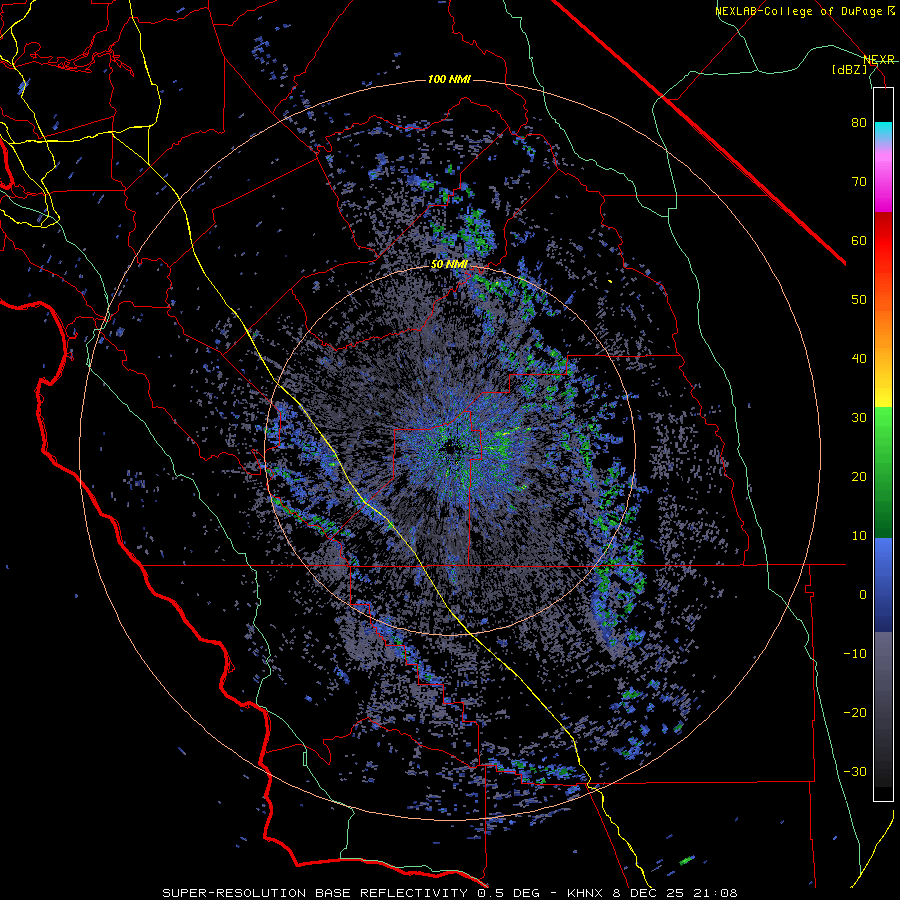Click the 0 dBZ scale value
The image size is (900, 900).
(x=863, y=595)
